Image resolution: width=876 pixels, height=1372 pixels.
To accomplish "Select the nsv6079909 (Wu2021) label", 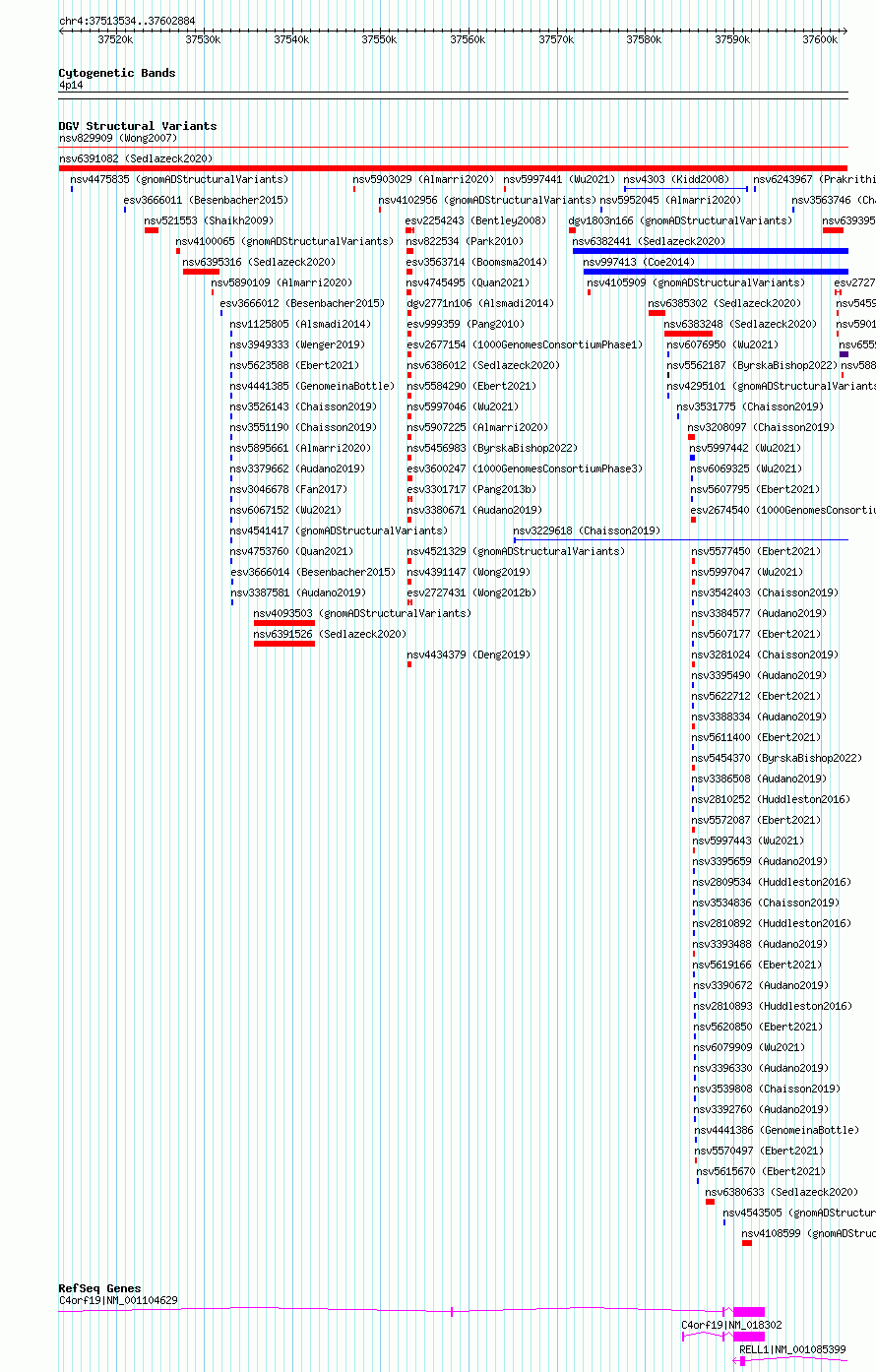I will 748,1047.
